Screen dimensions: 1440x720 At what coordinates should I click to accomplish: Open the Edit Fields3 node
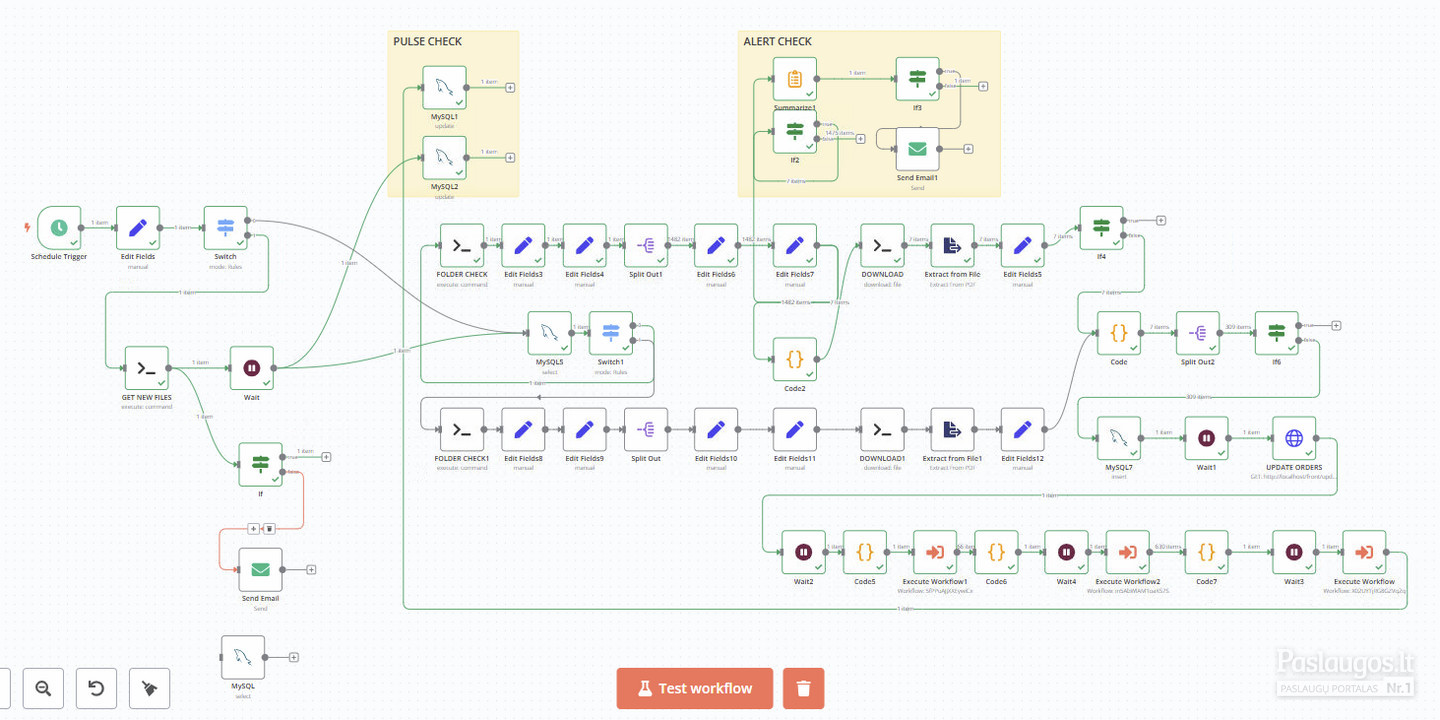tap(523, 246)
